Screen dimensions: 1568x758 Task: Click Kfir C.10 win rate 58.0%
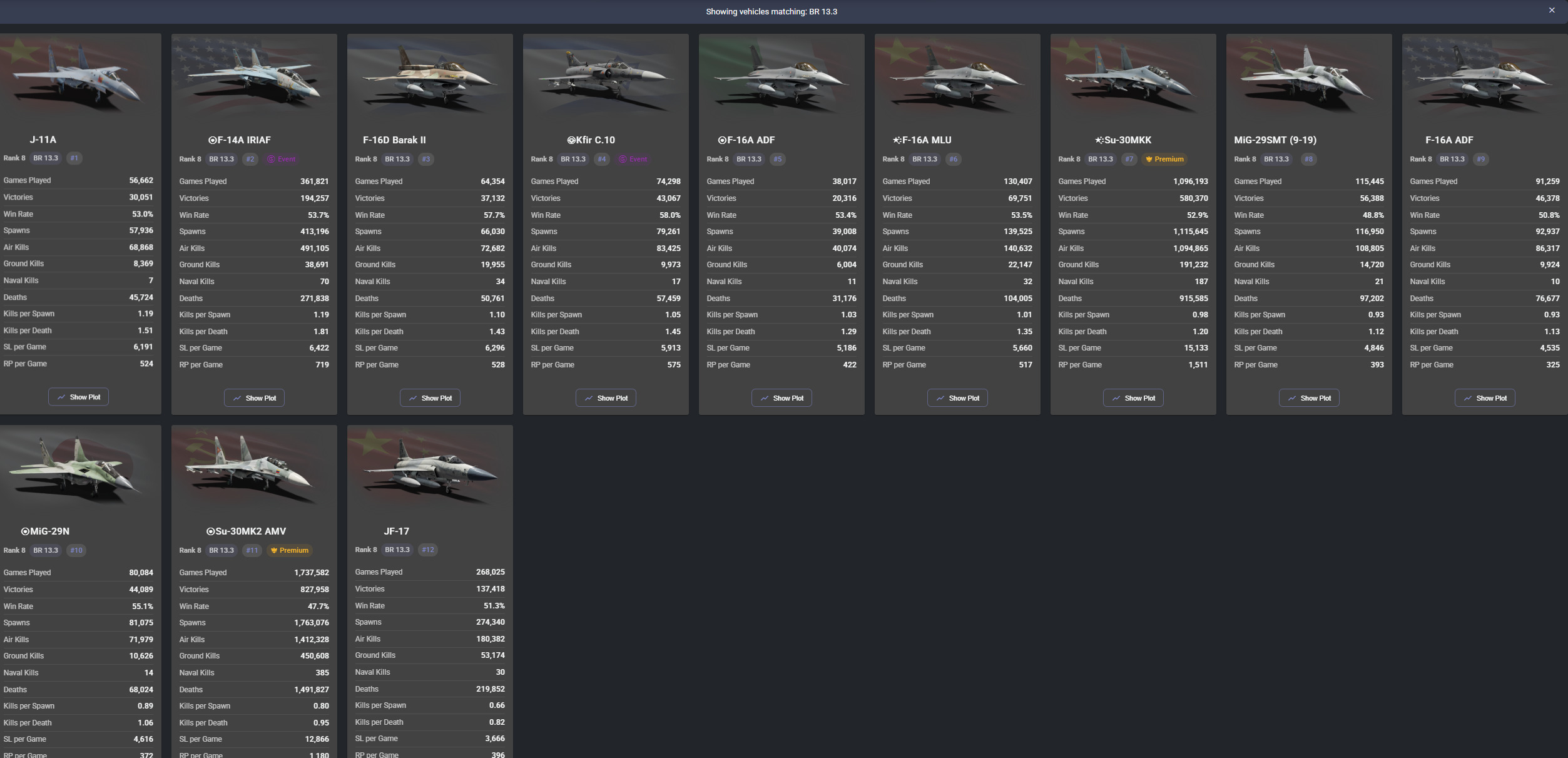tap(670, 215)
